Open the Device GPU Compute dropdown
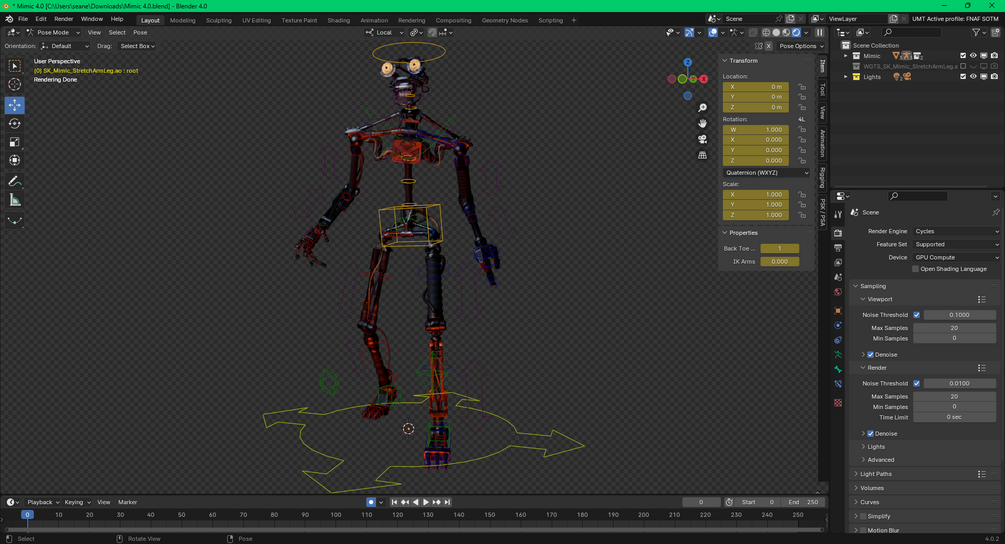The image size is (1005, 544). [x=956, y=257]
